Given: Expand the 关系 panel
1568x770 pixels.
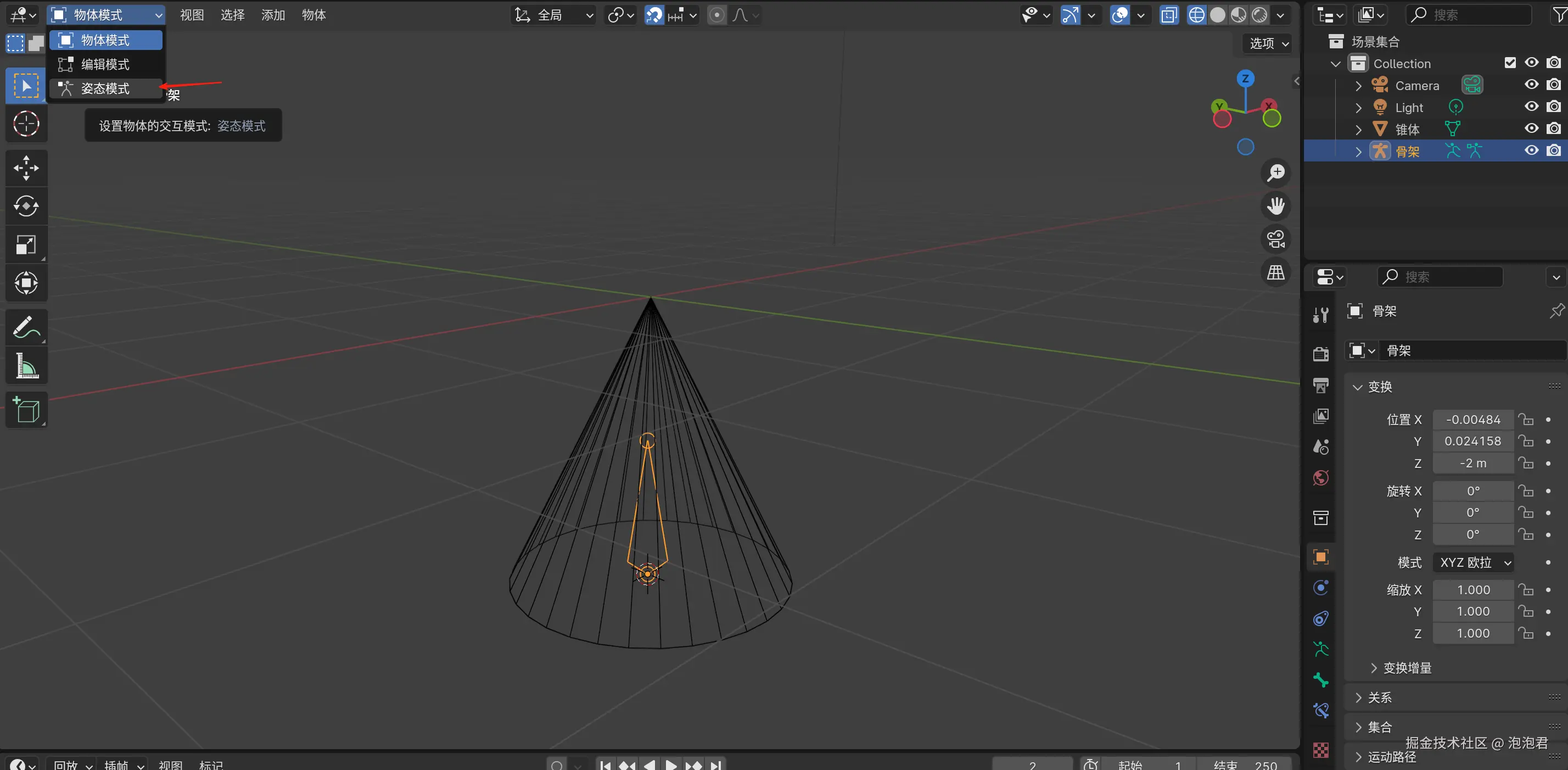Looking at the screenshot, I should pyautogui.click(x=1379, y=698).
